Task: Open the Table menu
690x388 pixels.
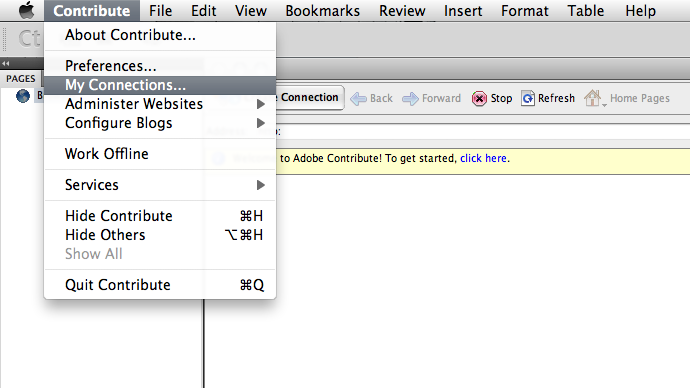Action: click(586, 11)
